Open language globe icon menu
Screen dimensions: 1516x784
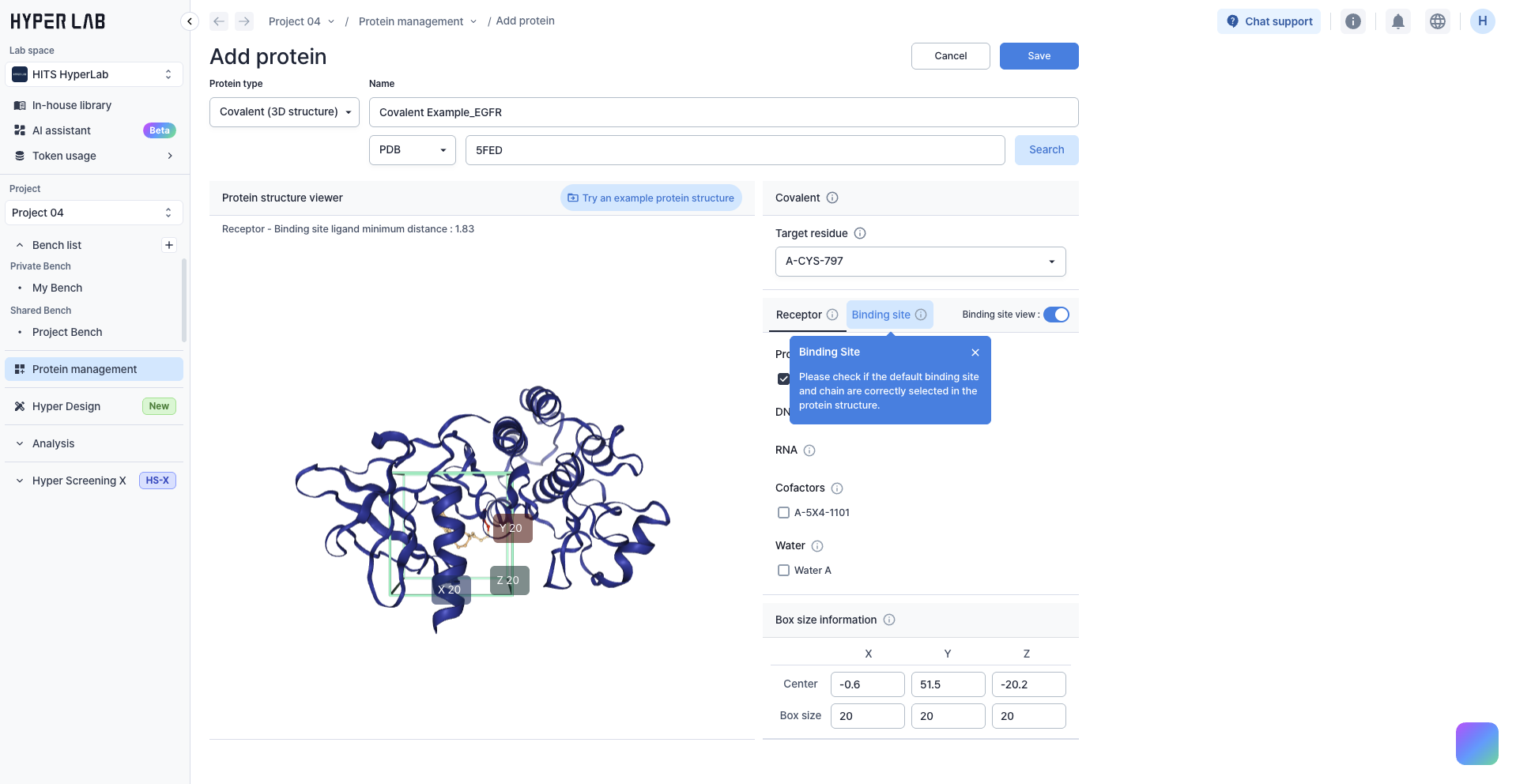(1438, 21)
